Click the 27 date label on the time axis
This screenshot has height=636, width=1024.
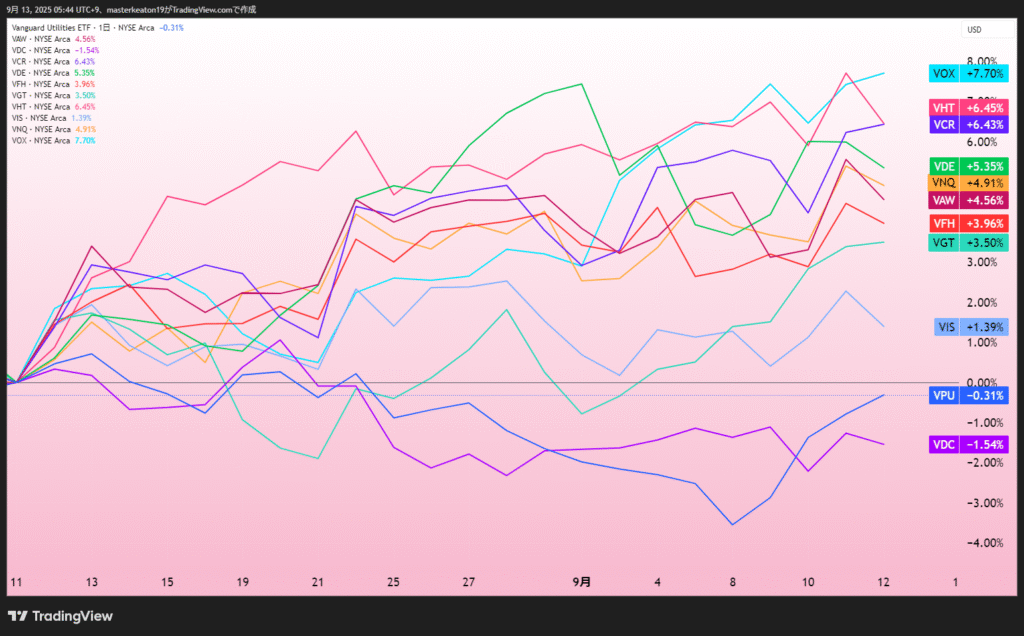468,582
